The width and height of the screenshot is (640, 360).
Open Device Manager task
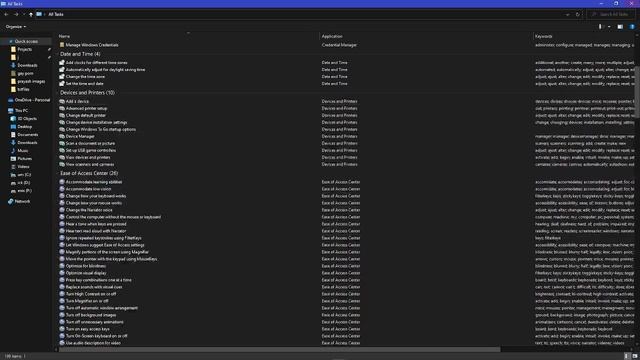point(80,136)
